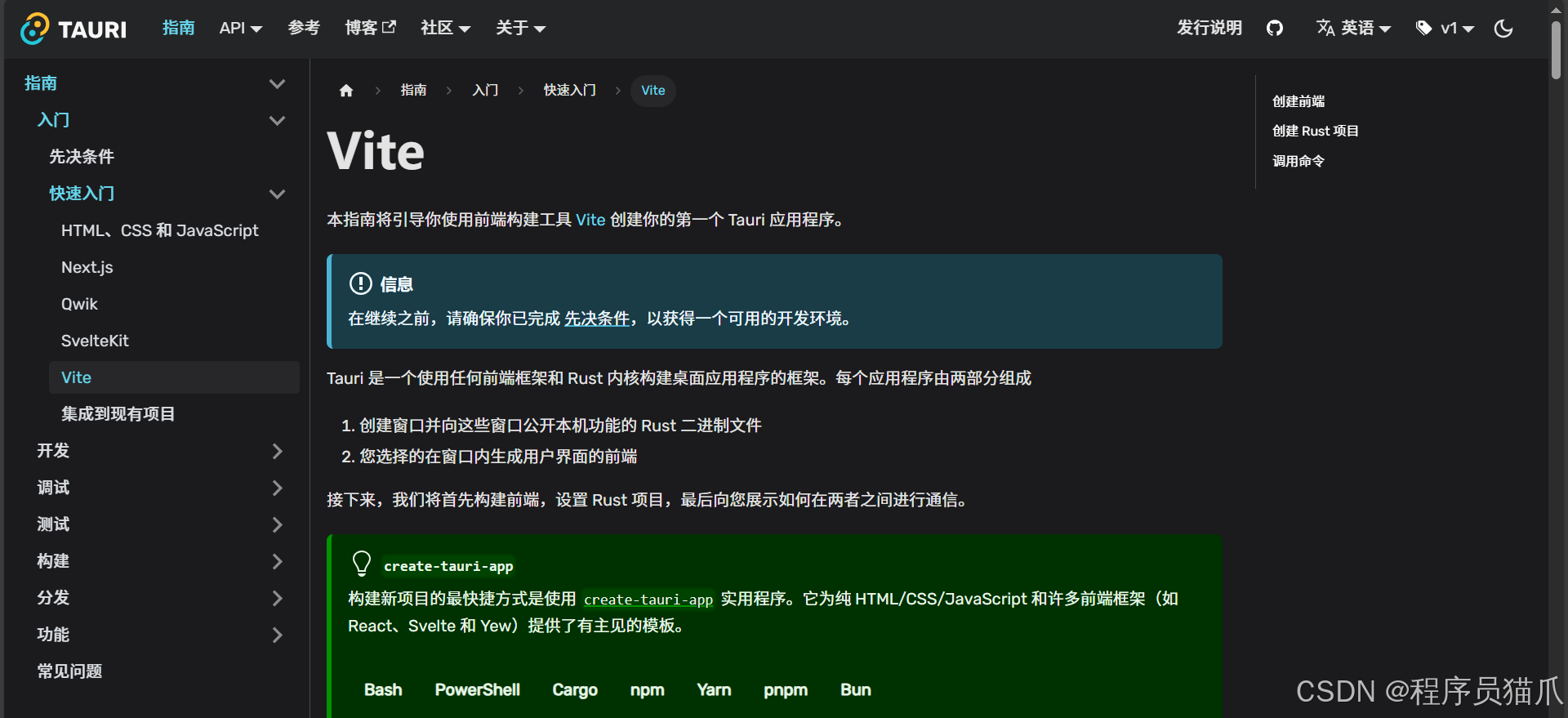Switch to the Bun tab
The height and width of the screenshot is (718, 1568).
tap(856, 690)
